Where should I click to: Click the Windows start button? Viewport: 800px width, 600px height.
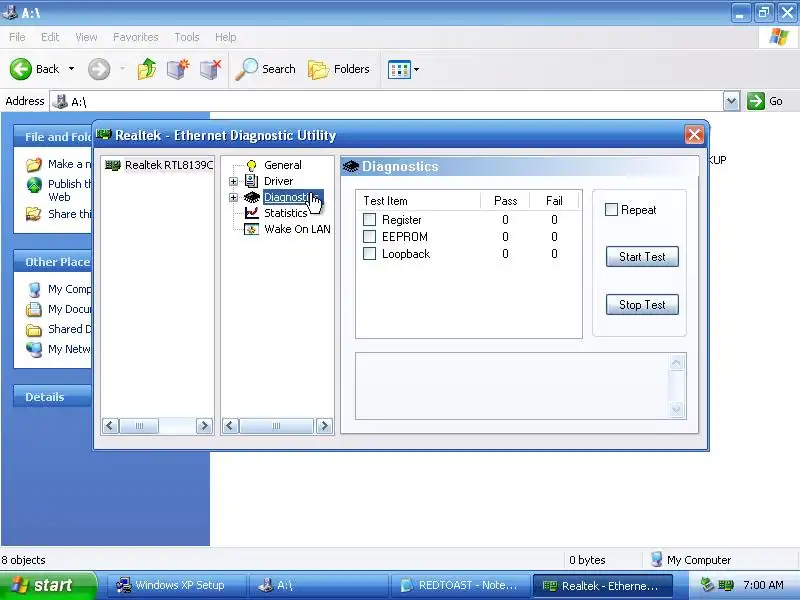pyautogui.click(x=48, y=585)
